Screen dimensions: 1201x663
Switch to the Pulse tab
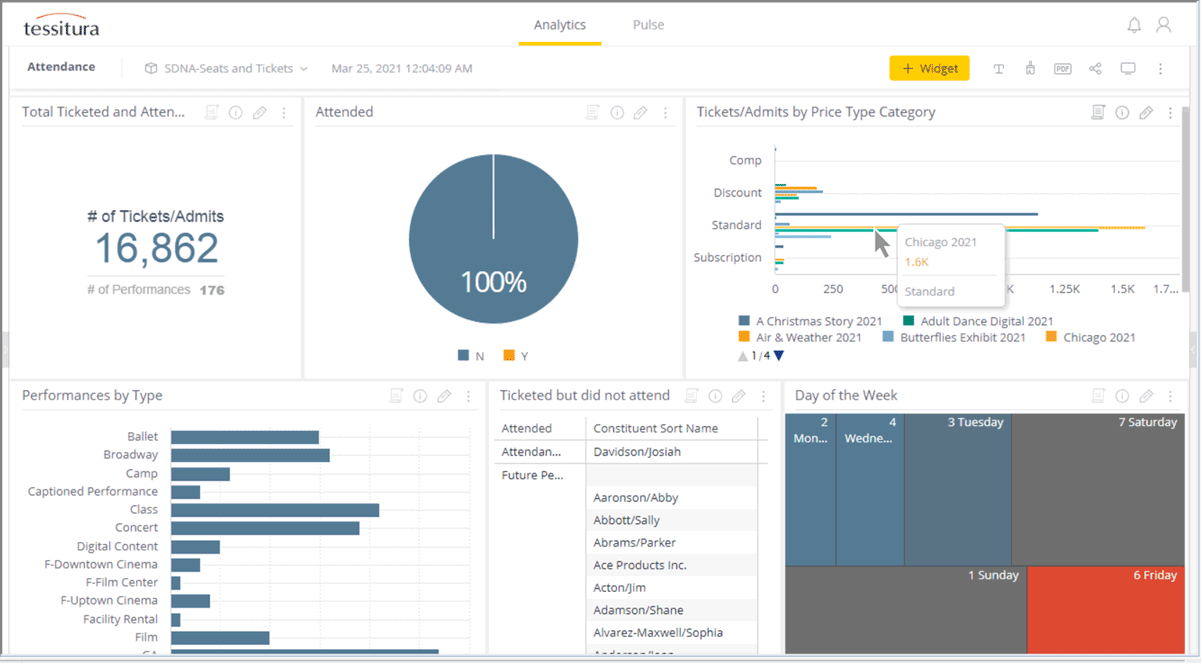[648, 25]
